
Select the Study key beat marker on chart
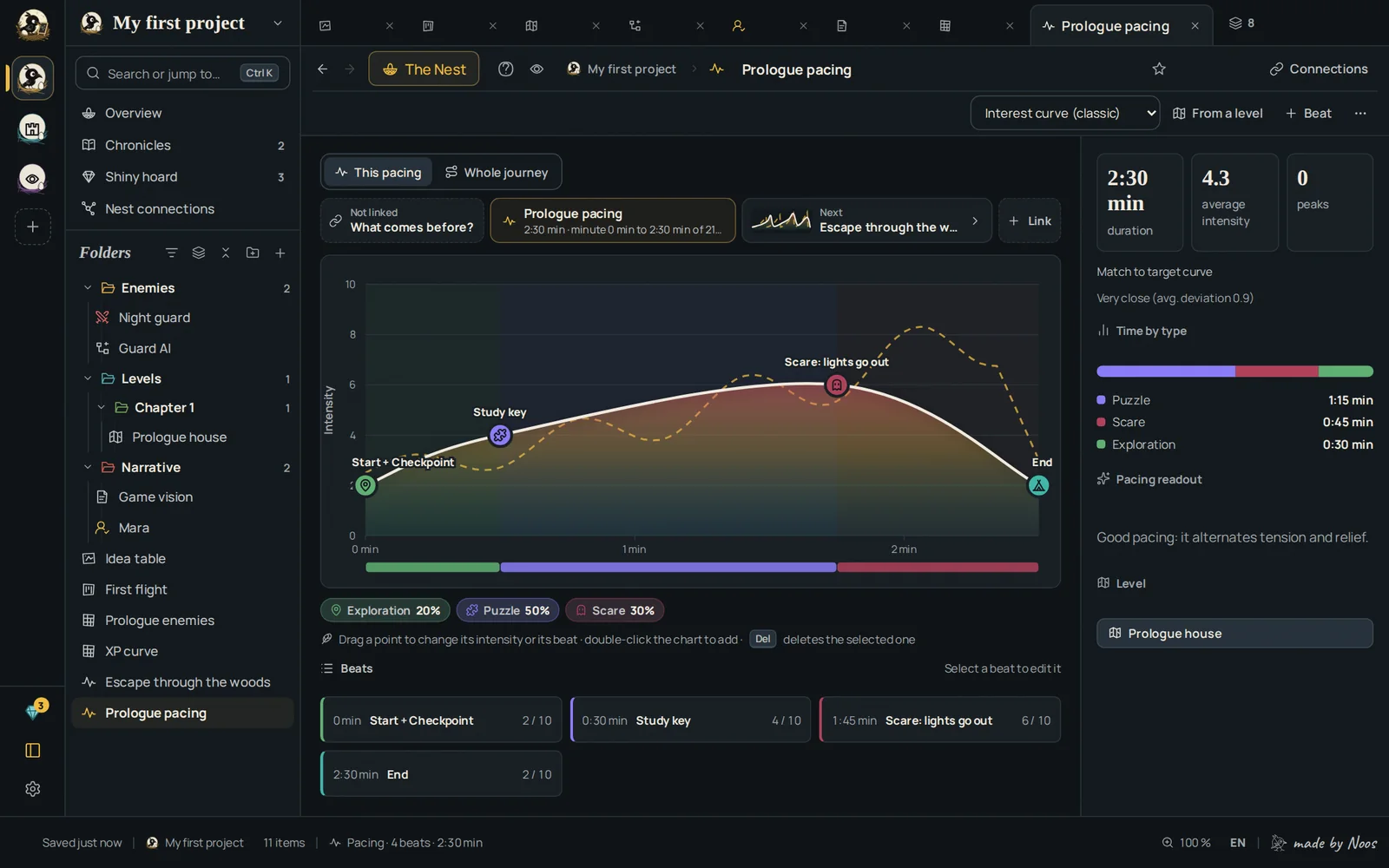pos(500,435)
